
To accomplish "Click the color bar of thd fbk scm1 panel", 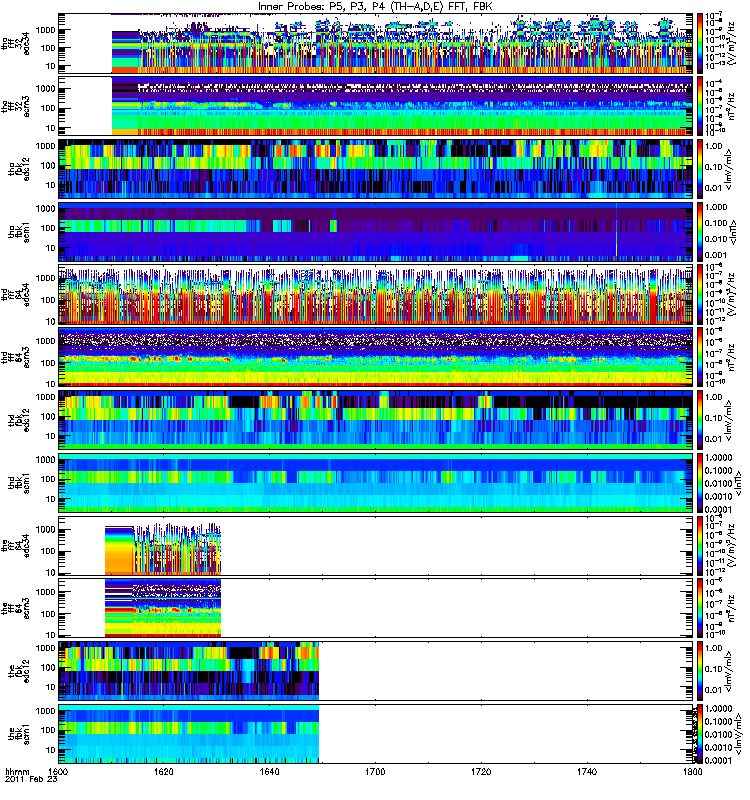I will 701,483.
